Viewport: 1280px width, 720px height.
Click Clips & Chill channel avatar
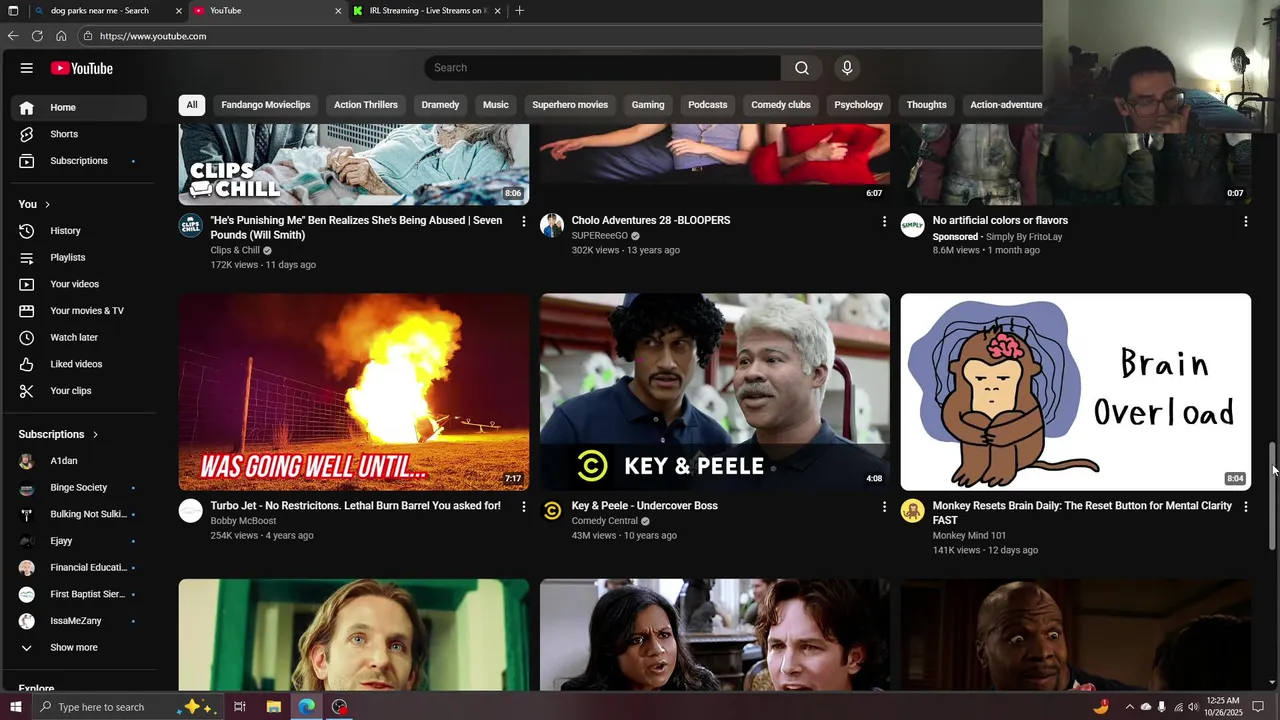coord(190,225)
